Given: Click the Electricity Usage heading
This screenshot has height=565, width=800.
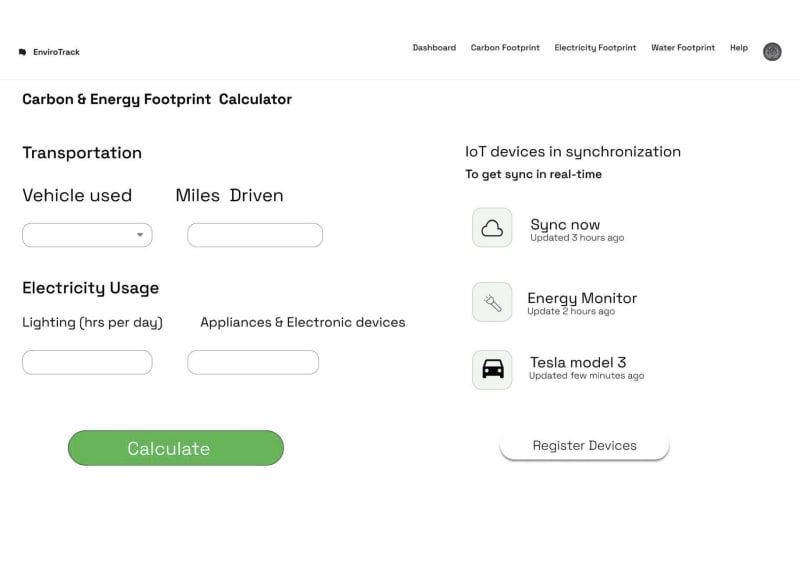Looking at the screenshot, I should 90,288.
